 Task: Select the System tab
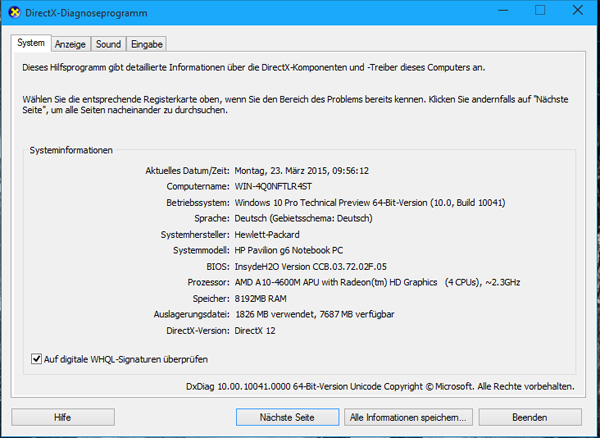point(31,43)
